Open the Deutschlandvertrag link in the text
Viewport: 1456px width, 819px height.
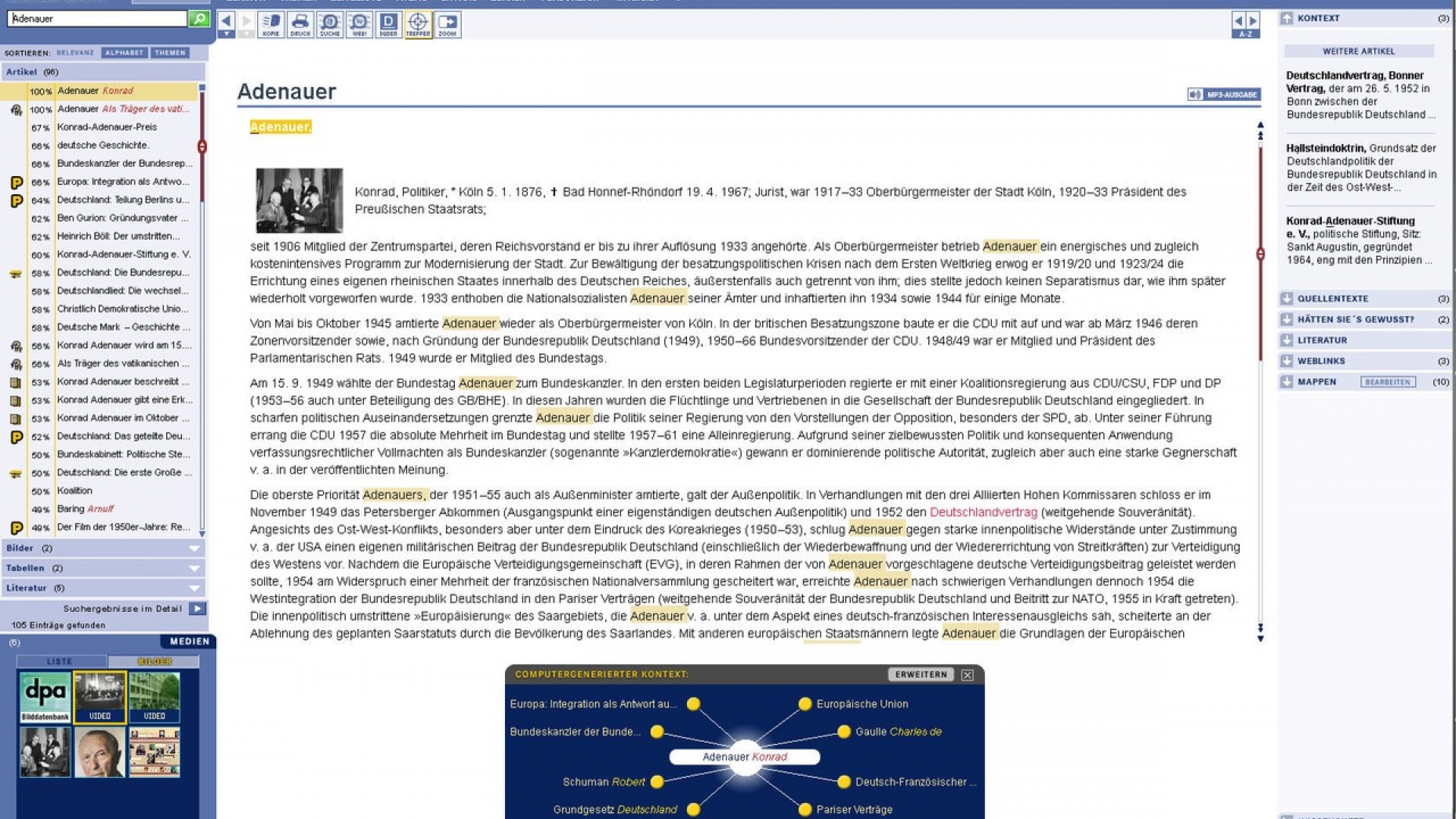point(983,513)
